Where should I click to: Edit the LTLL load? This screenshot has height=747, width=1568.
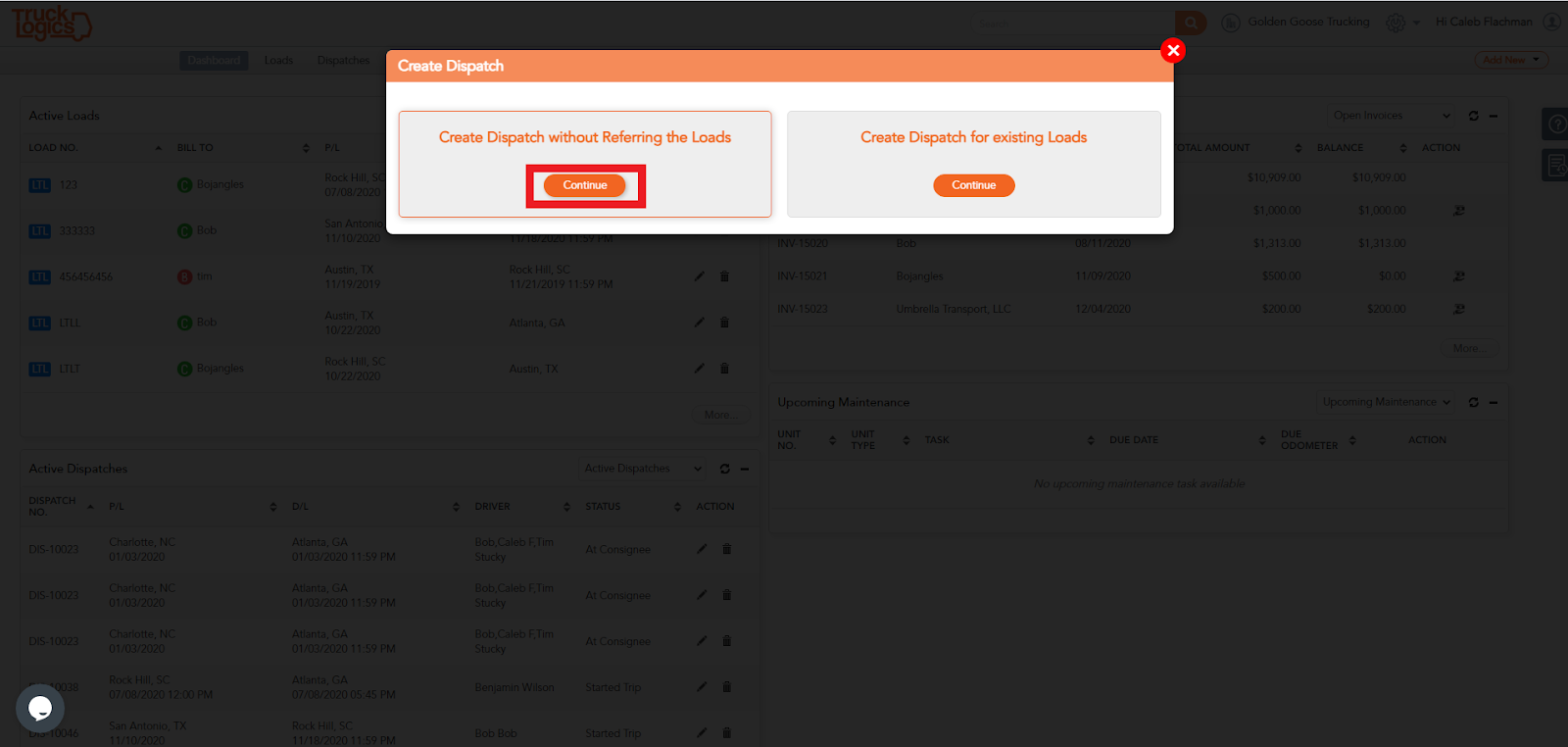(699, 323)
